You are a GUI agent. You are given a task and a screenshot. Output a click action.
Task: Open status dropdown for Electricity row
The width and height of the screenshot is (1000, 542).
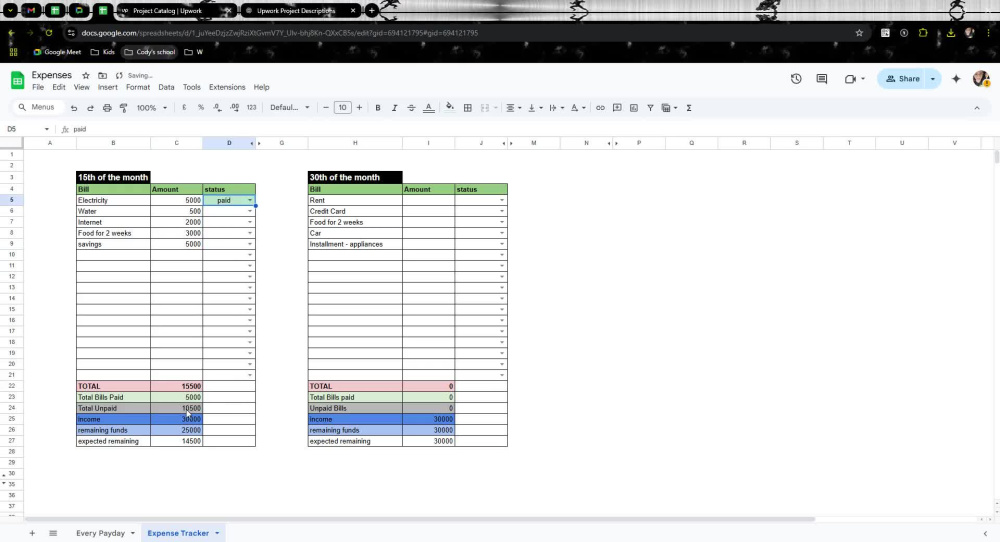pos(249,200)
